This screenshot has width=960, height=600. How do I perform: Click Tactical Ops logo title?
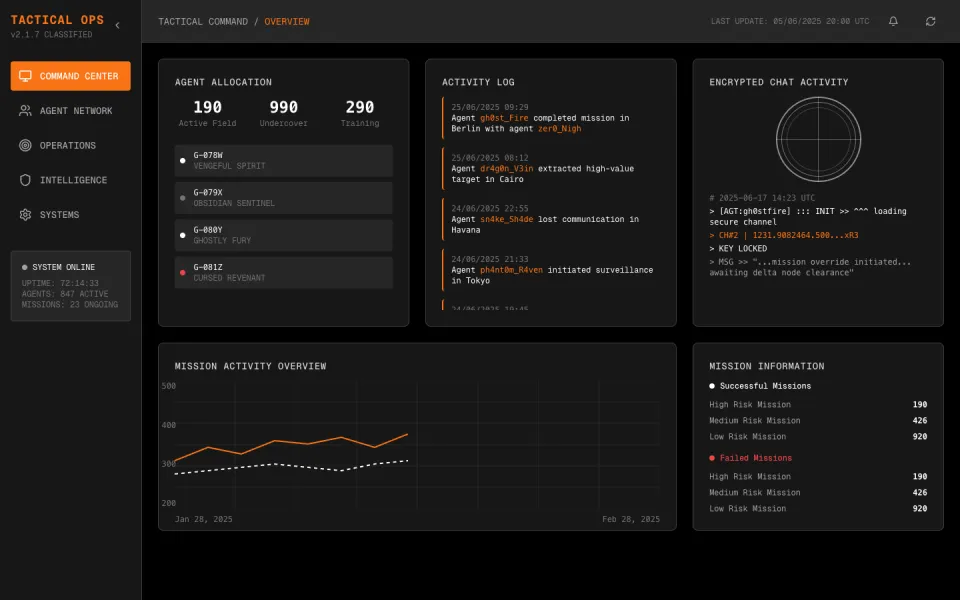57,20
